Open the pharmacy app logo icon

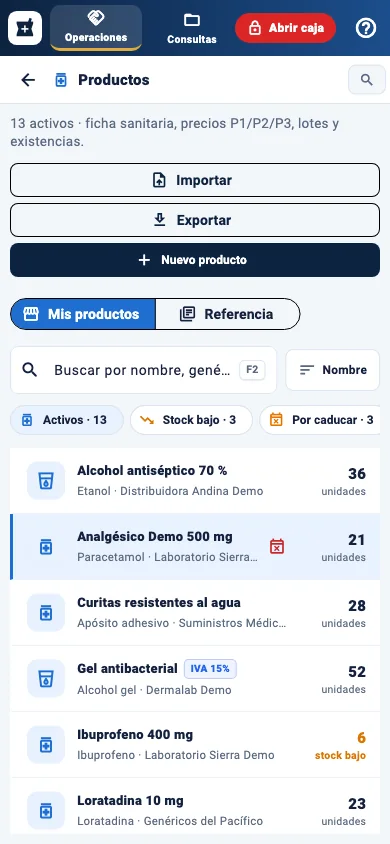pyautogui.click(x=25, y=28)
